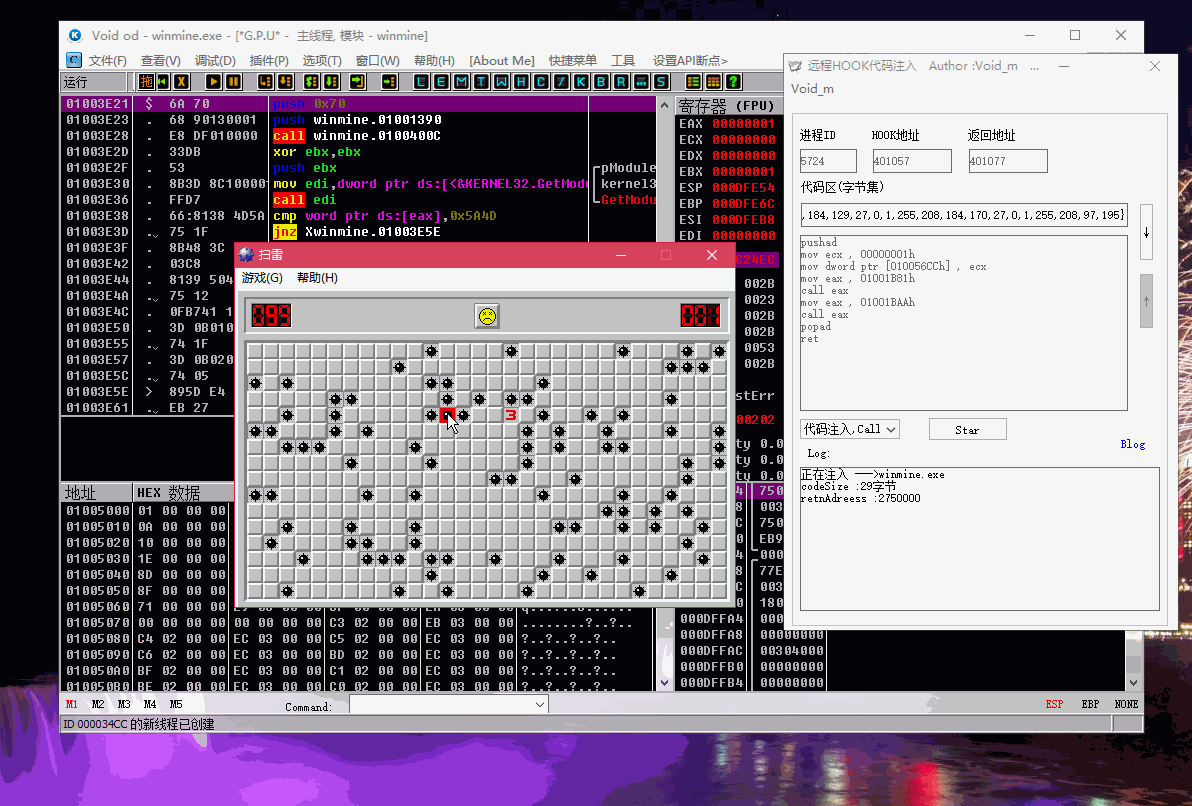Toggle the M1 memory tab
The height and width of the screenshot is (806, 1192).
tap(71, 704)
